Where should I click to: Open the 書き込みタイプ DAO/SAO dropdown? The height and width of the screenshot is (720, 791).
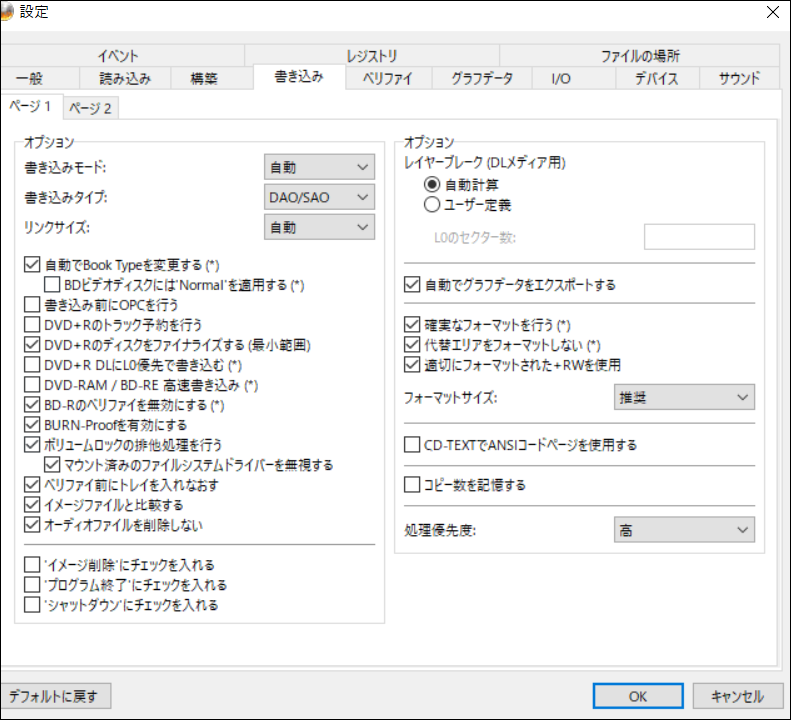(319, 197)
